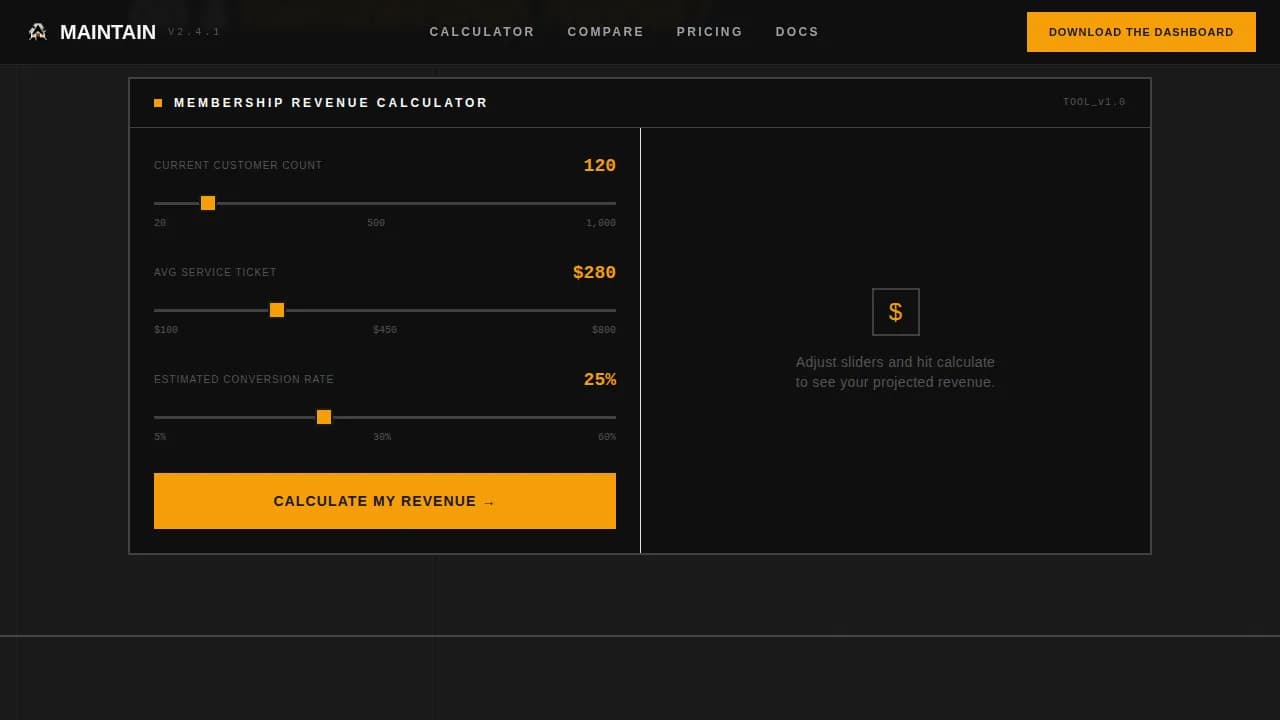Click the Avg Service Ticket label
This screenshot has height=720, width=1280.
(x=215, y=273)
